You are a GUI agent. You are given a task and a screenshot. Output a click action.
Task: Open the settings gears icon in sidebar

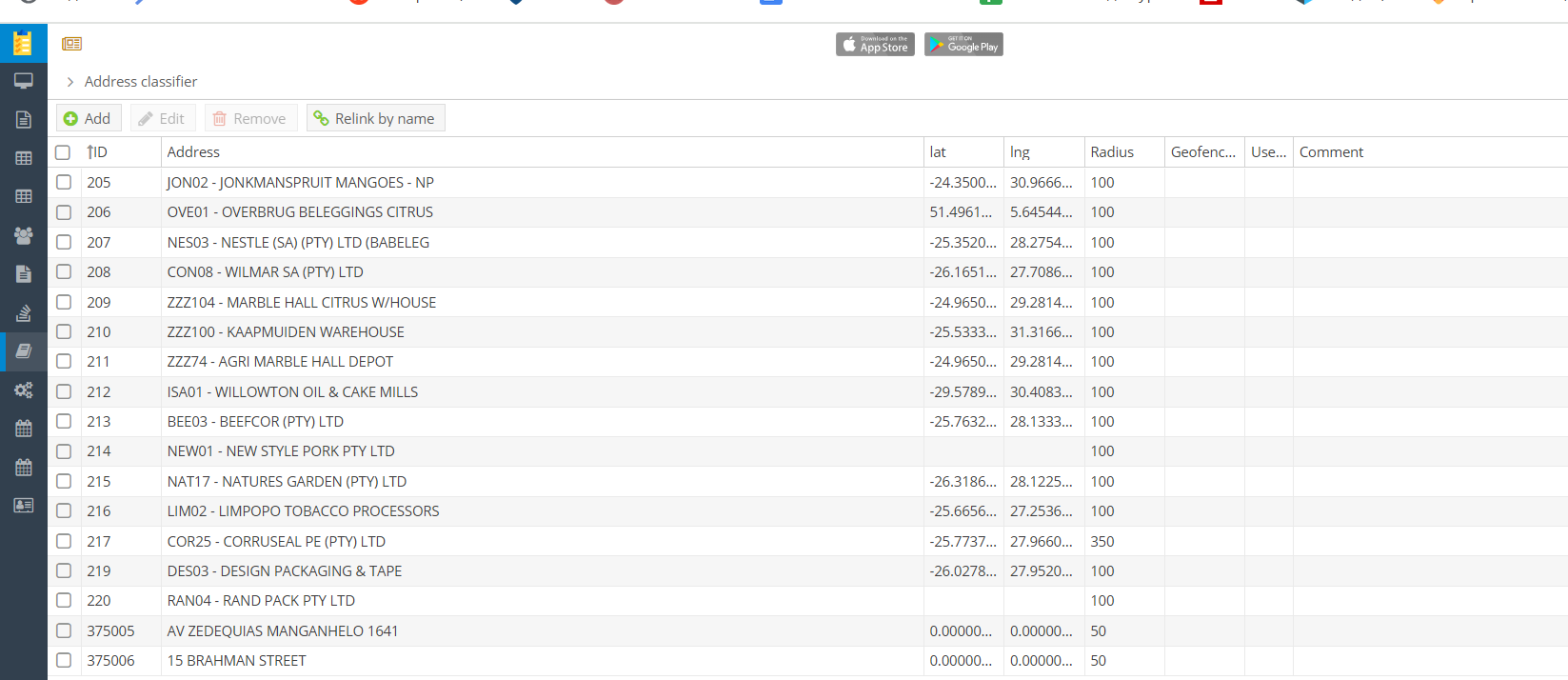[x=23, y=390]
